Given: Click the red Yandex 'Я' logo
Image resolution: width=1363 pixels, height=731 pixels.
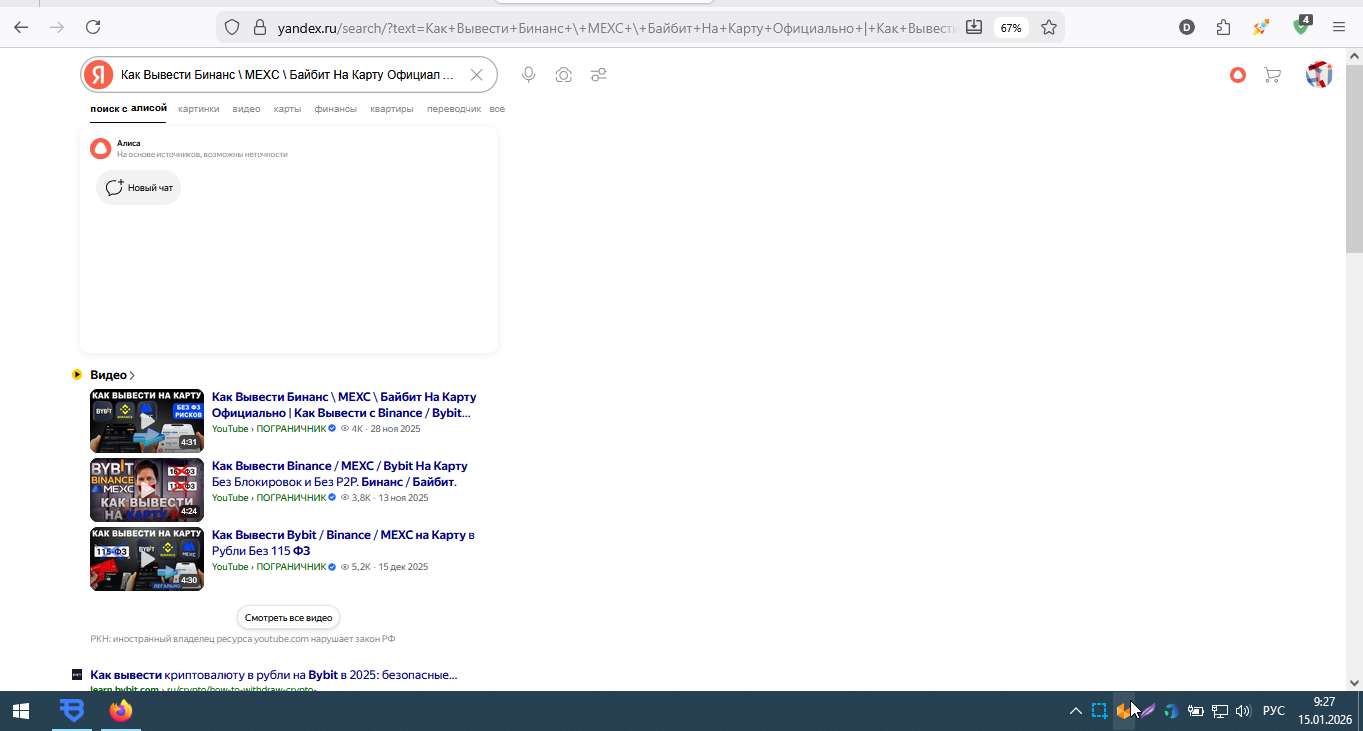Looking at the screenshot, I should (x=98, y=75).
